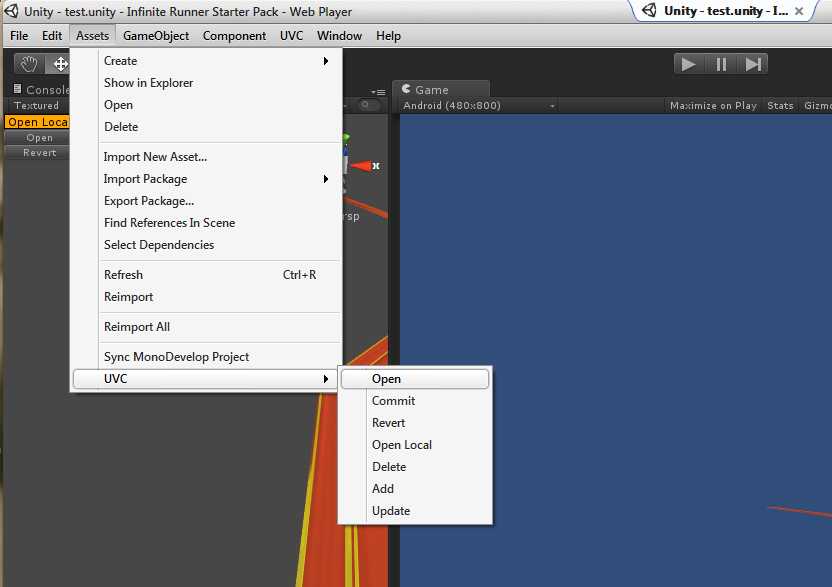Open the File menu
Screen dimensions: 832x587
(19, 36)
